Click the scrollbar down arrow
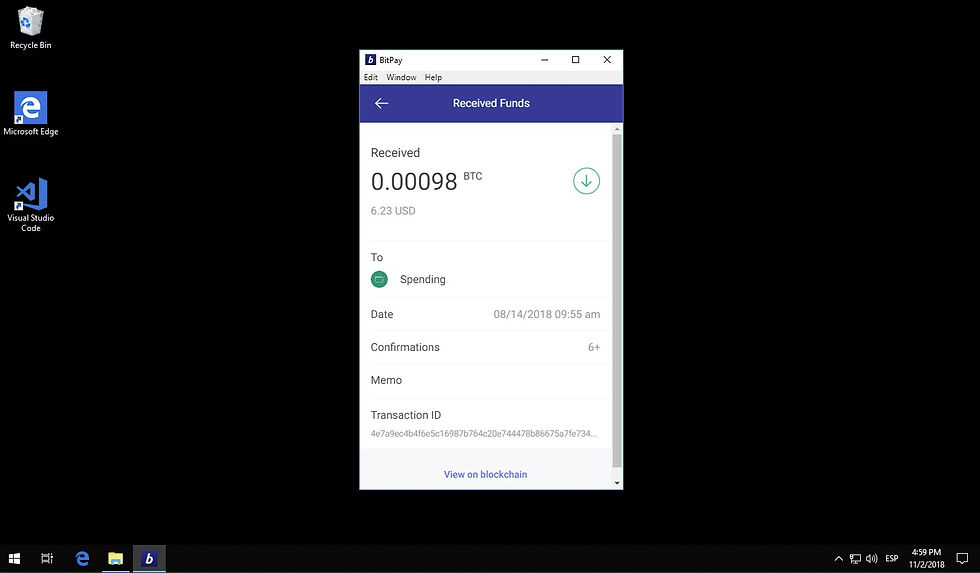The image size is (980, 573). click(x=617, y=483)
